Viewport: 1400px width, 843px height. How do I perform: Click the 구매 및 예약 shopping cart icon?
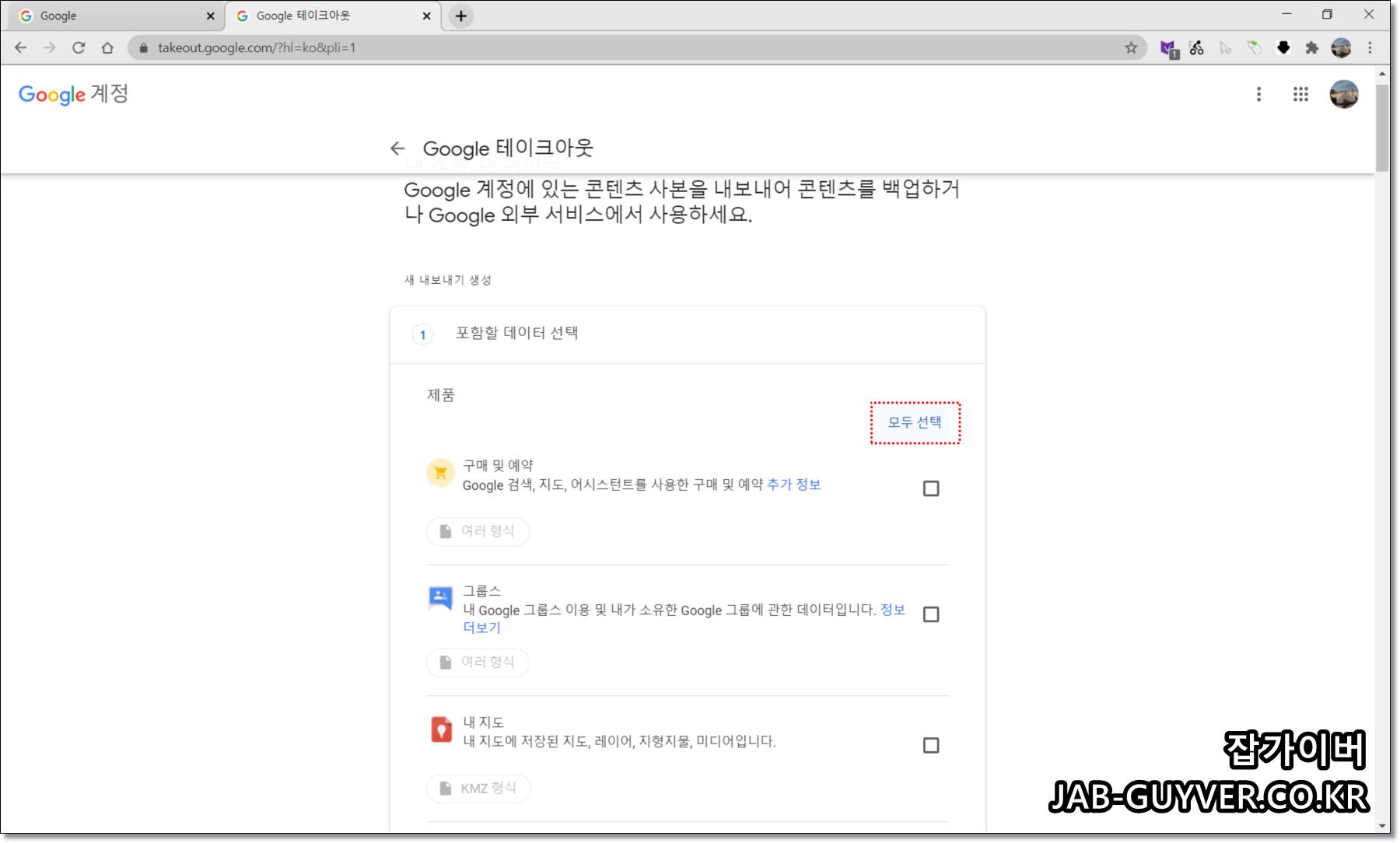tap(440, 472)
